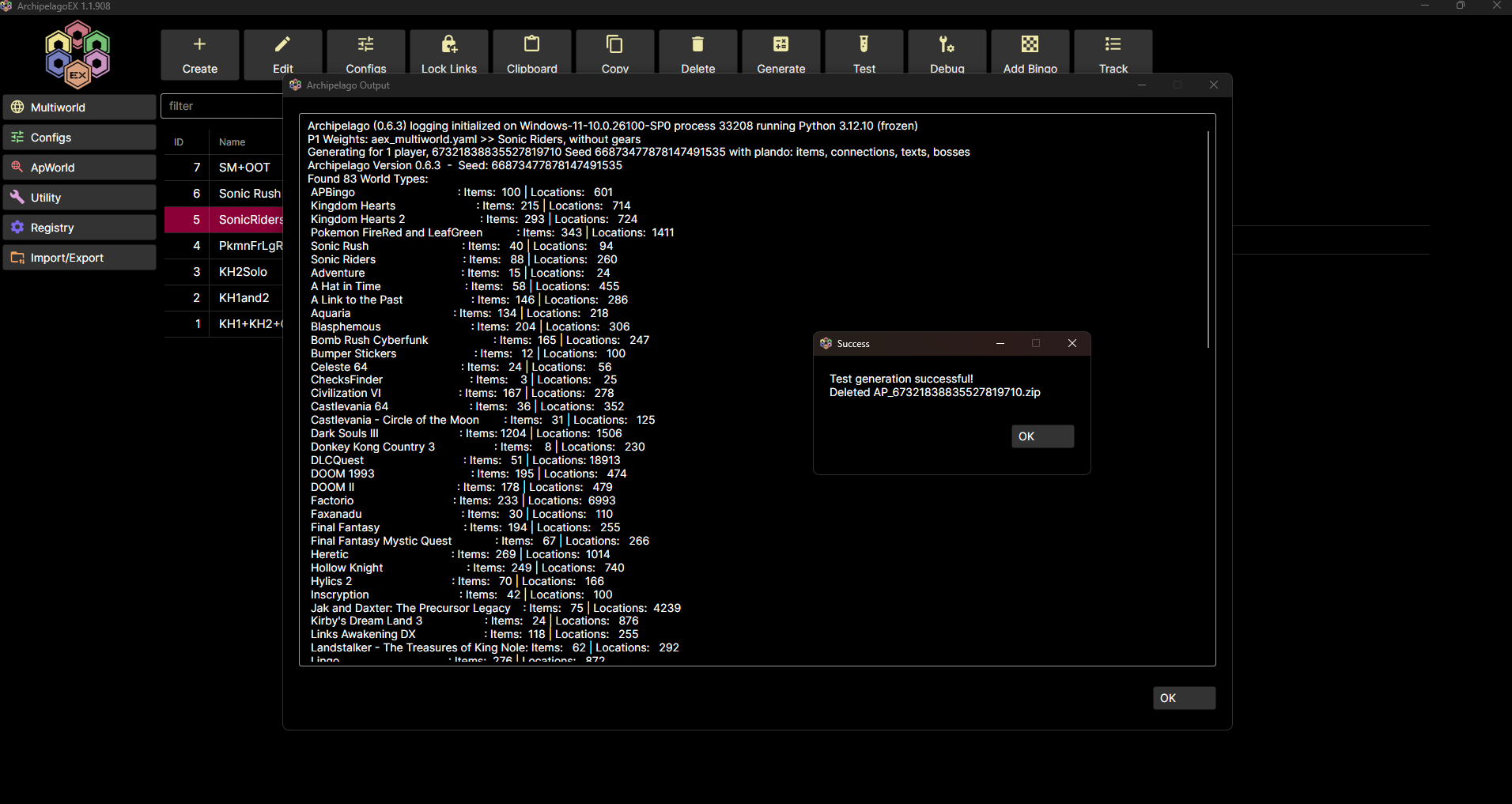Click the Delete trash icon
The height and width of the screenshot is (804, 1512).
tap(697, 44)
